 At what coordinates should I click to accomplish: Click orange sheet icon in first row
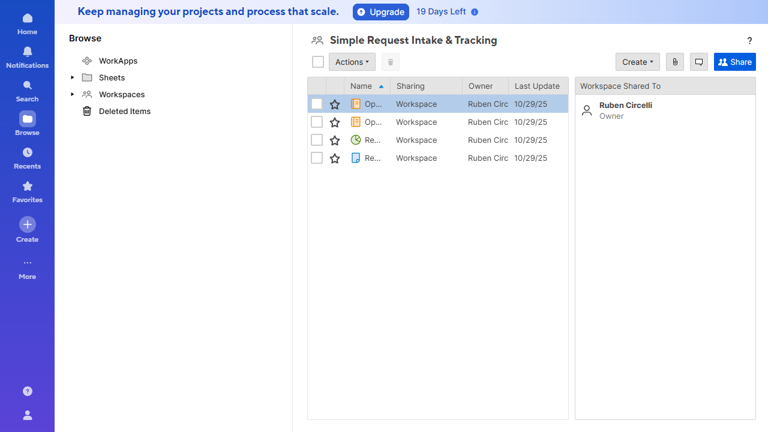[x=356, y=104]
